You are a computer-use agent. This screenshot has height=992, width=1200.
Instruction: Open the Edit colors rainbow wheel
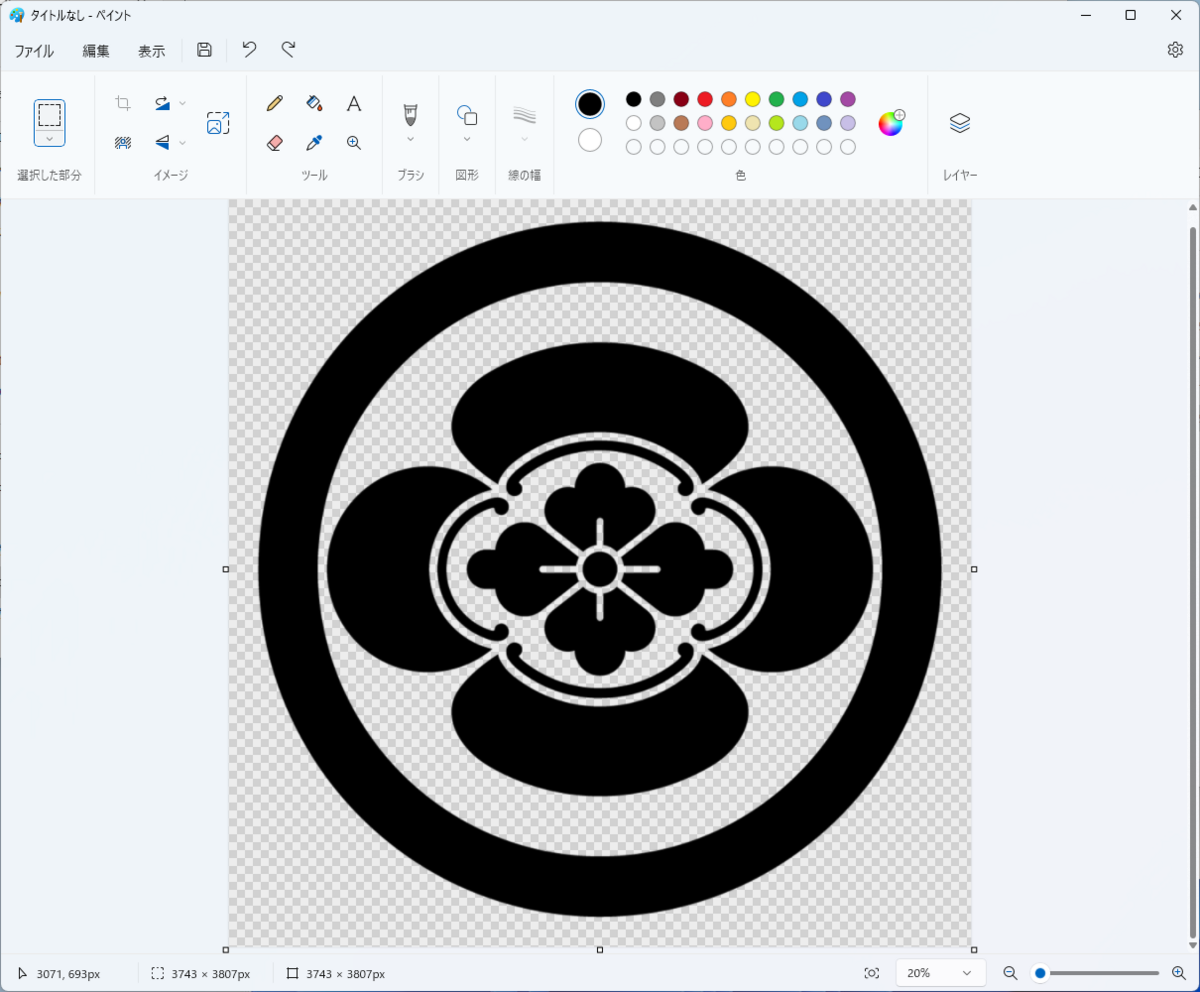[891, 123]
